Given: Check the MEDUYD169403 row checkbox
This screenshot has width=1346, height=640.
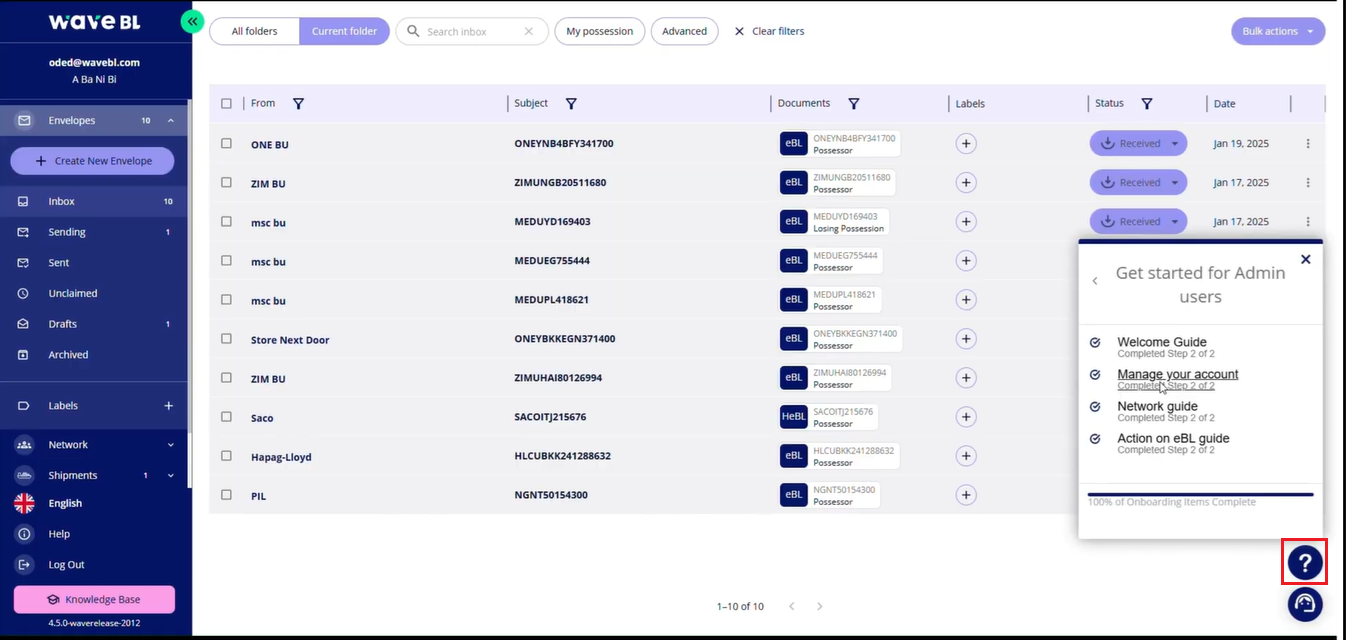Looking at the screenshot, I should pyautogui.click(x=226, y=222).
